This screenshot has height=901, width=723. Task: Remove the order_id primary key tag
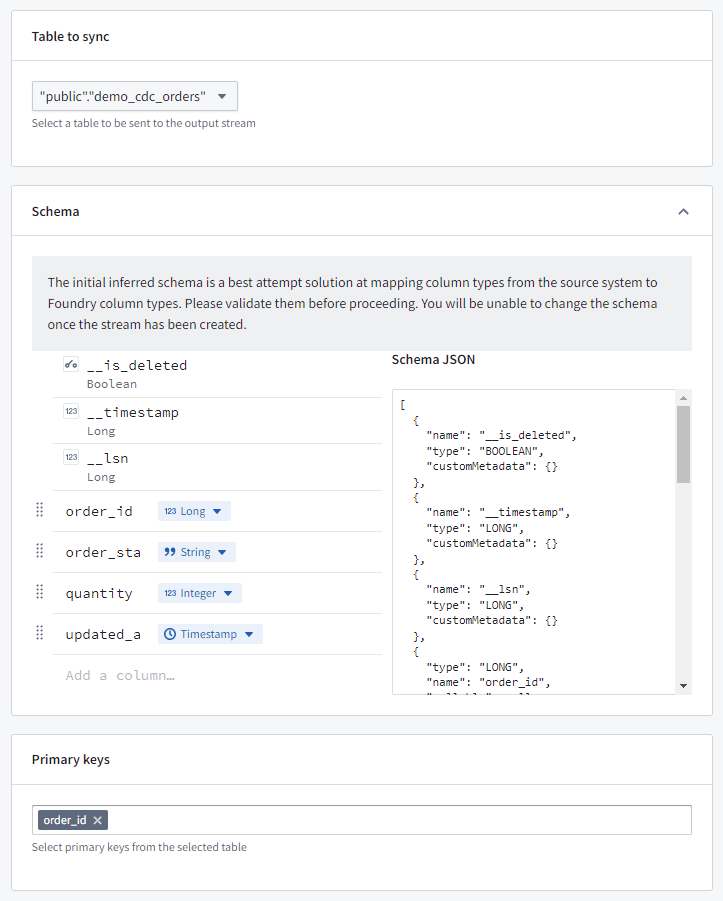click(x=98, y=820)
